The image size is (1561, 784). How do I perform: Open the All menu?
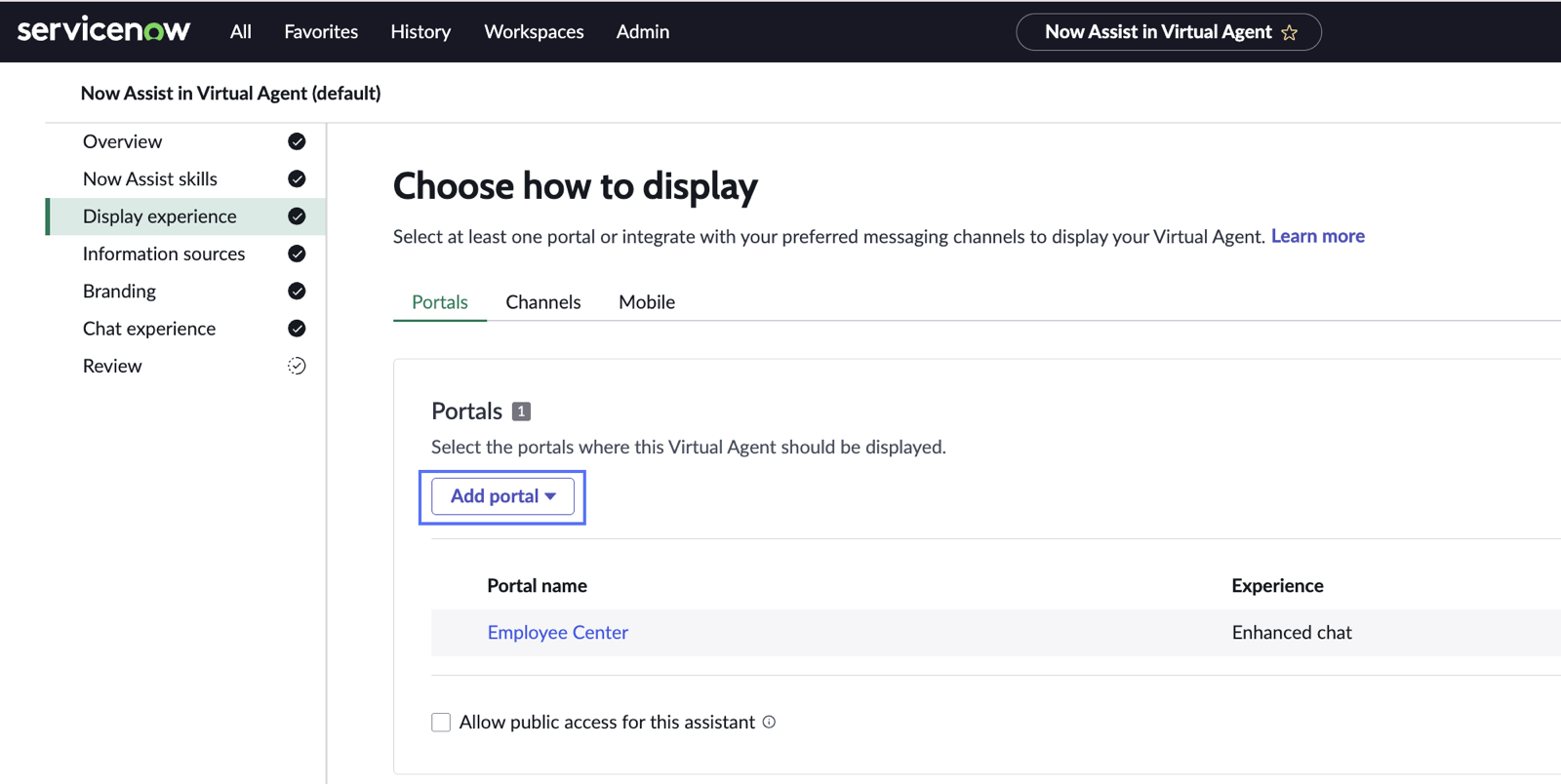pos(241,31)
